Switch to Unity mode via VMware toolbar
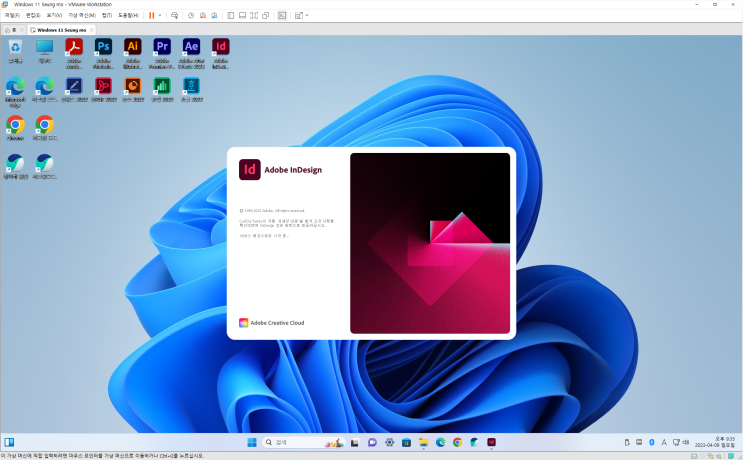The image size is (743, 460). (x=266, y=16)
